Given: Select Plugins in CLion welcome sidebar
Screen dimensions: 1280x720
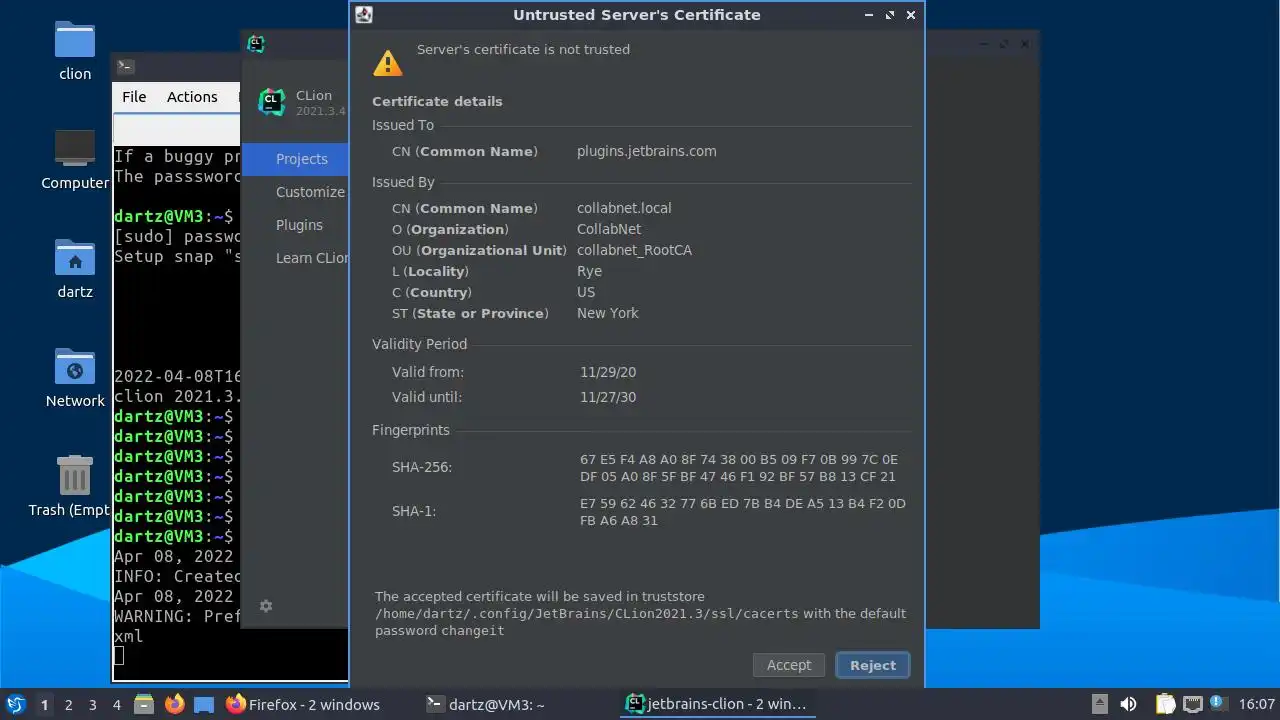Looking at the screenshot, I should tap(295, 225).
